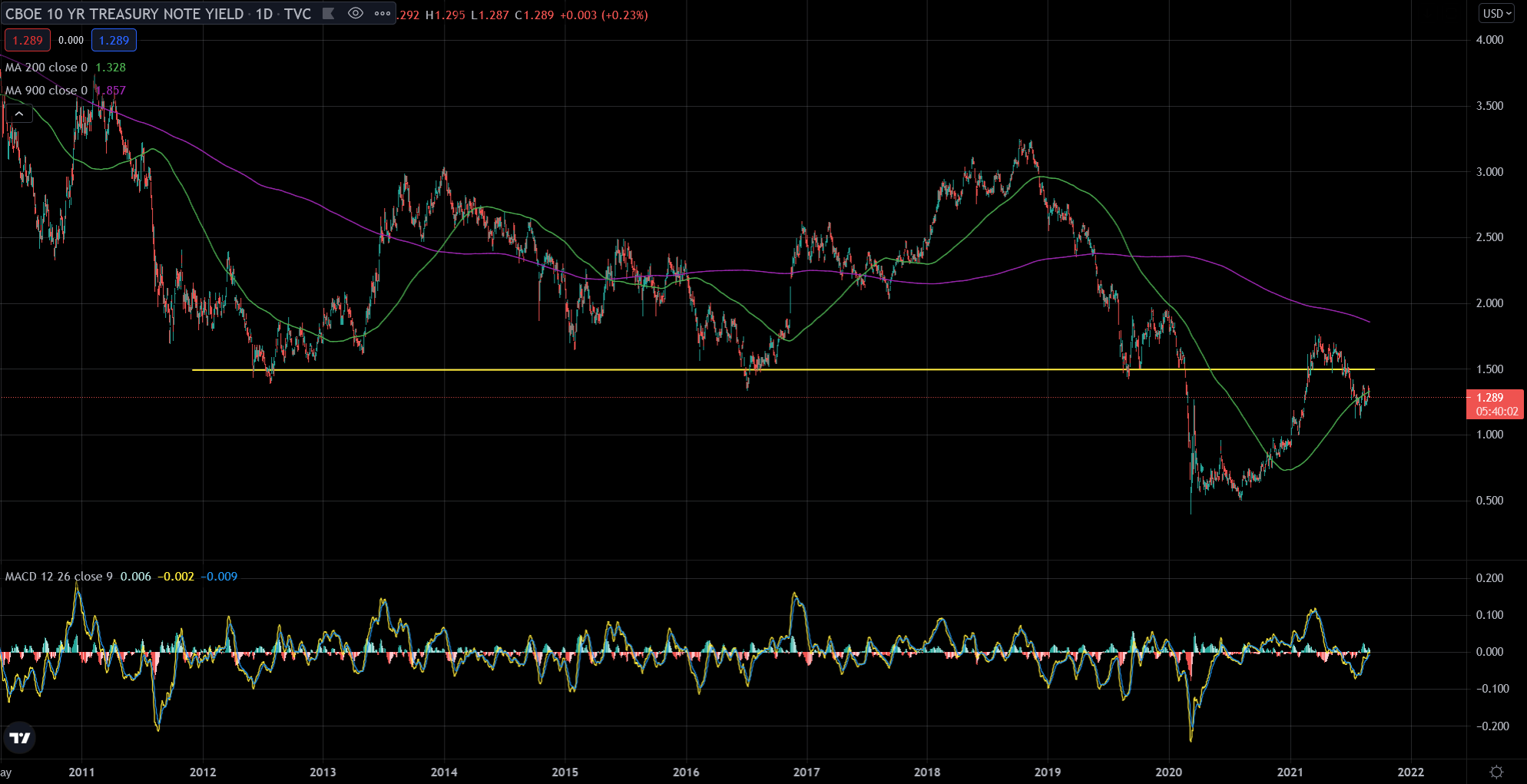Click the -0.200 MACD axis label
The height and width of the screenshot is (784, 1527).
tap(1491, 726)
